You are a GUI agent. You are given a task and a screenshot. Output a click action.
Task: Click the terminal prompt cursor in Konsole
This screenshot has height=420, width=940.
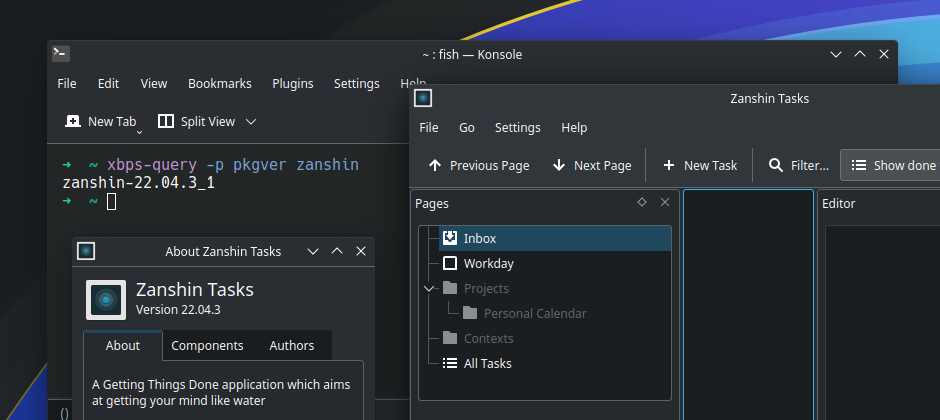(x=112, y=202)
